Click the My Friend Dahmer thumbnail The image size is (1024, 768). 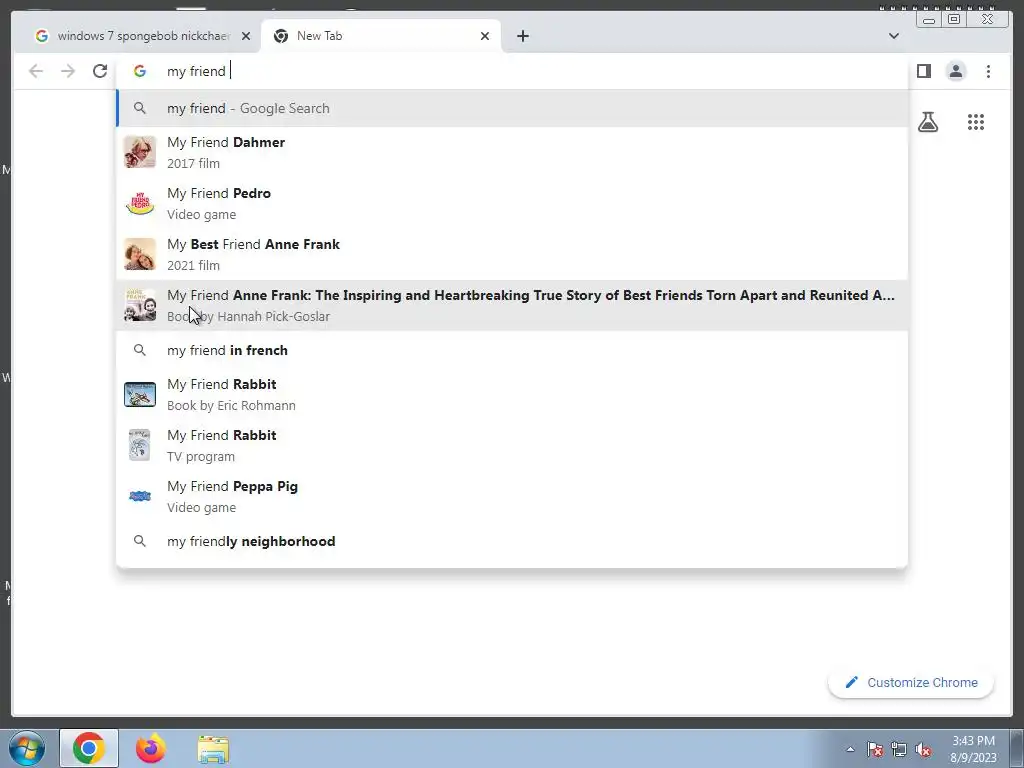pos(140,152)
